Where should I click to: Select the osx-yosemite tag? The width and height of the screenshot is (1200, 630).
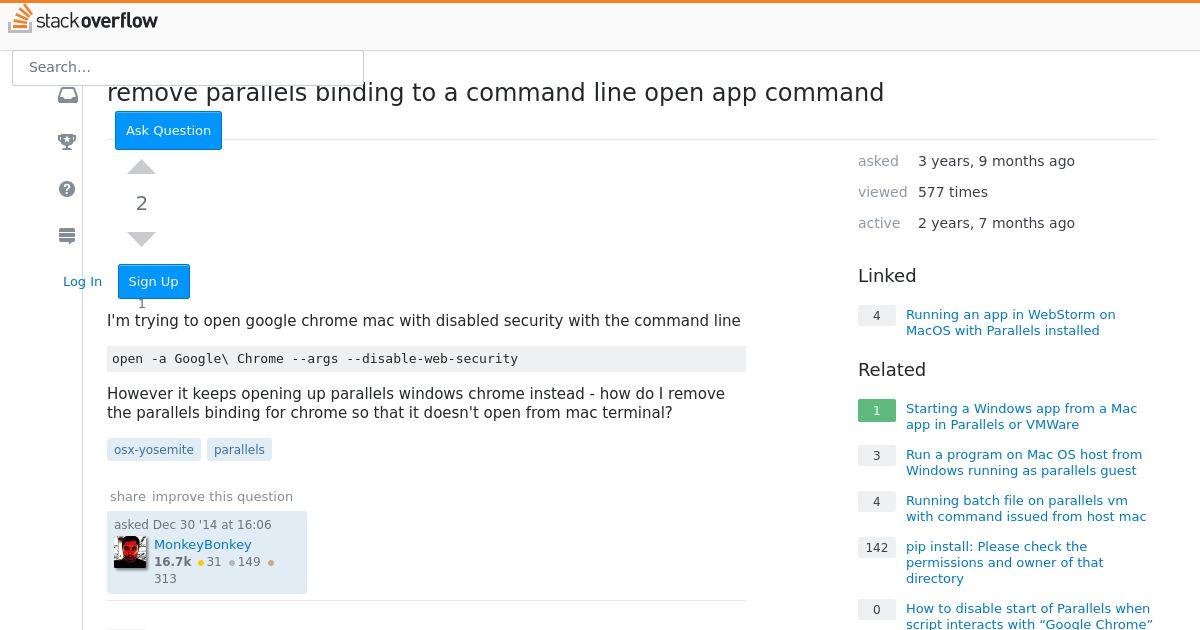(x=154, y=450)
